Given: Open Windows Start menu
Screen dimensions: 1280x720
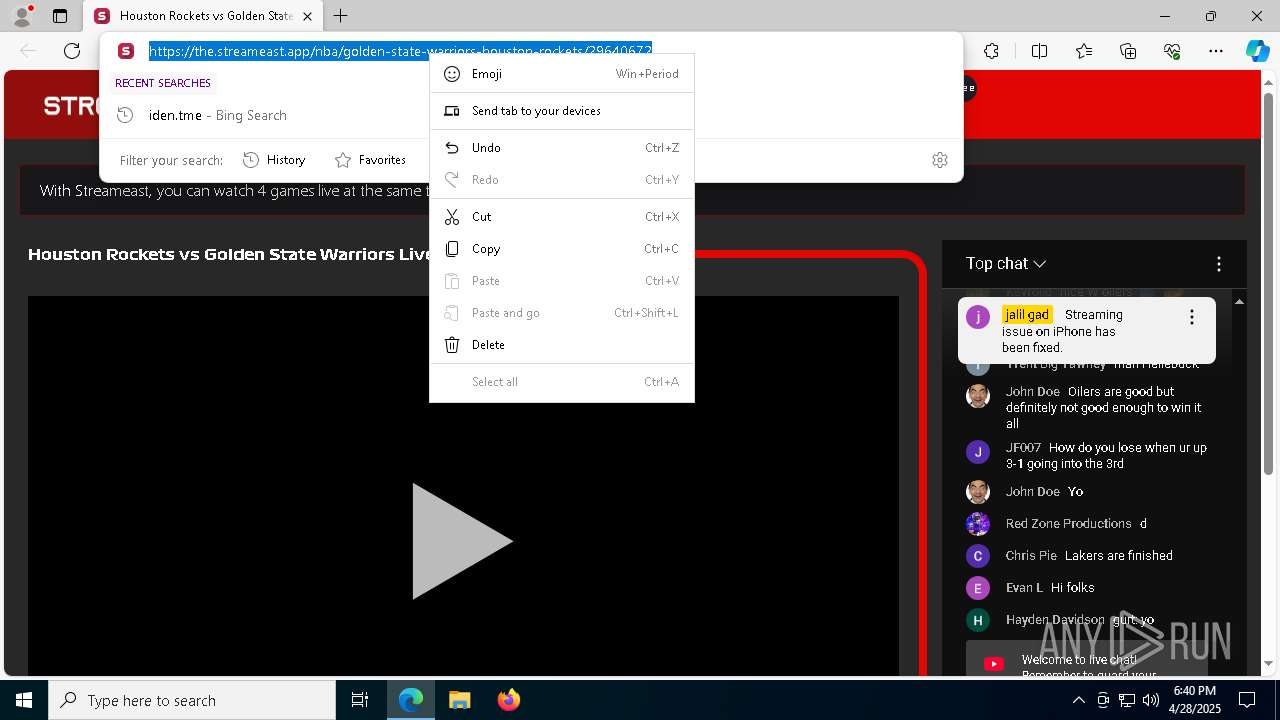Looking at the screenshot, I should click(24, 700).
